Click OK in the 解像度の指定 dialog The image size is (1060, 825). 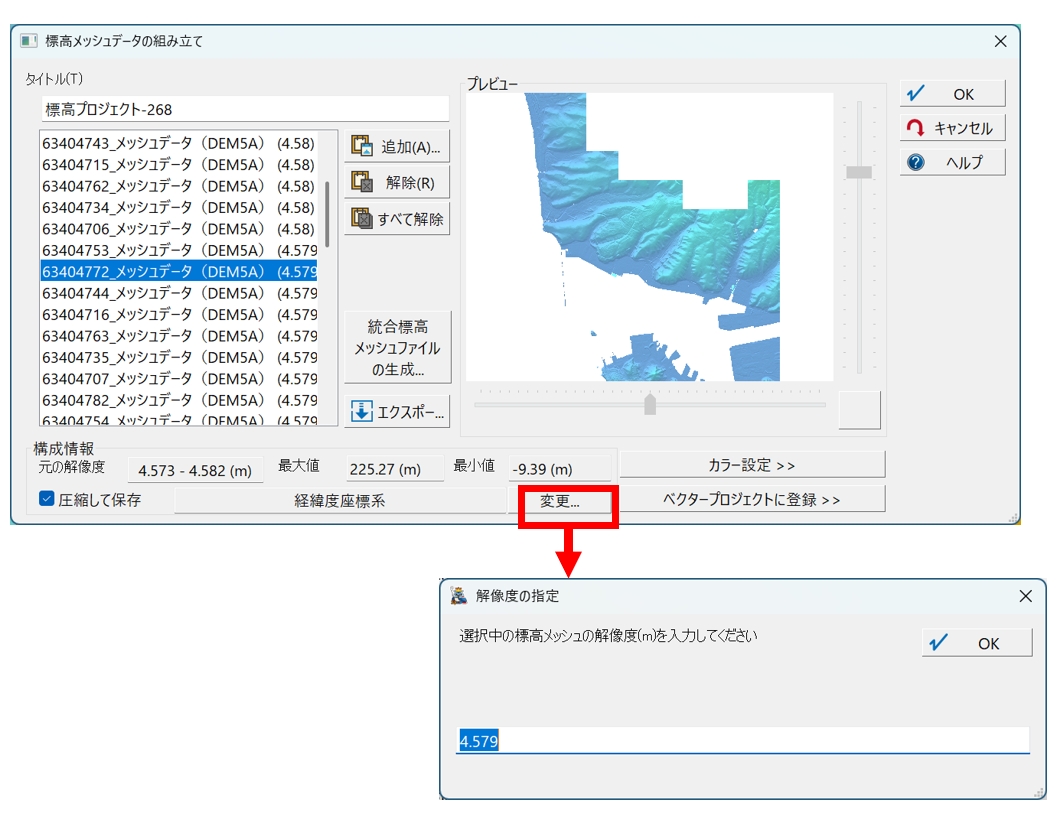pos(976,643)
